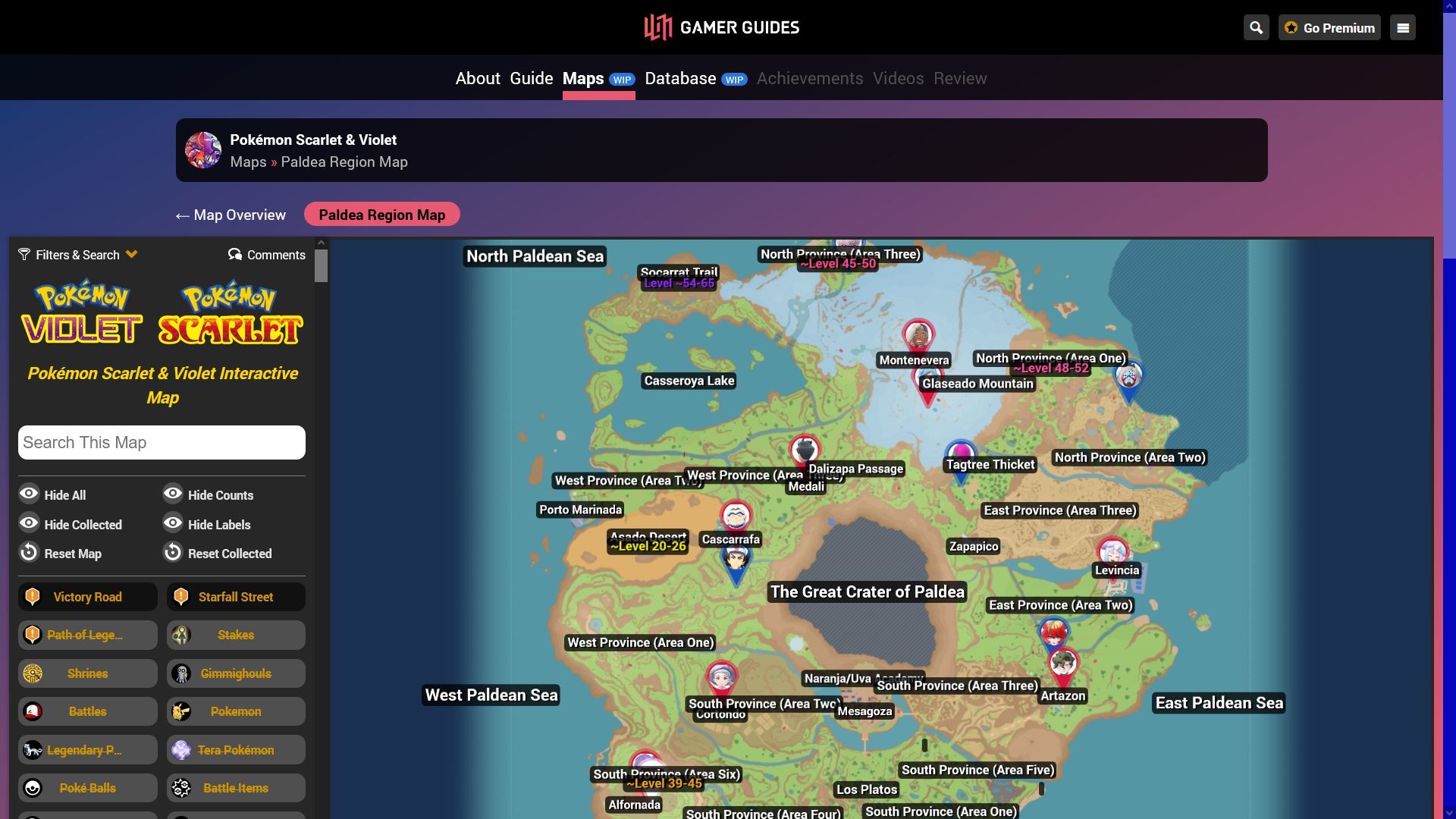Click the Reset Map circular arrow icon

tap(29, 552)
